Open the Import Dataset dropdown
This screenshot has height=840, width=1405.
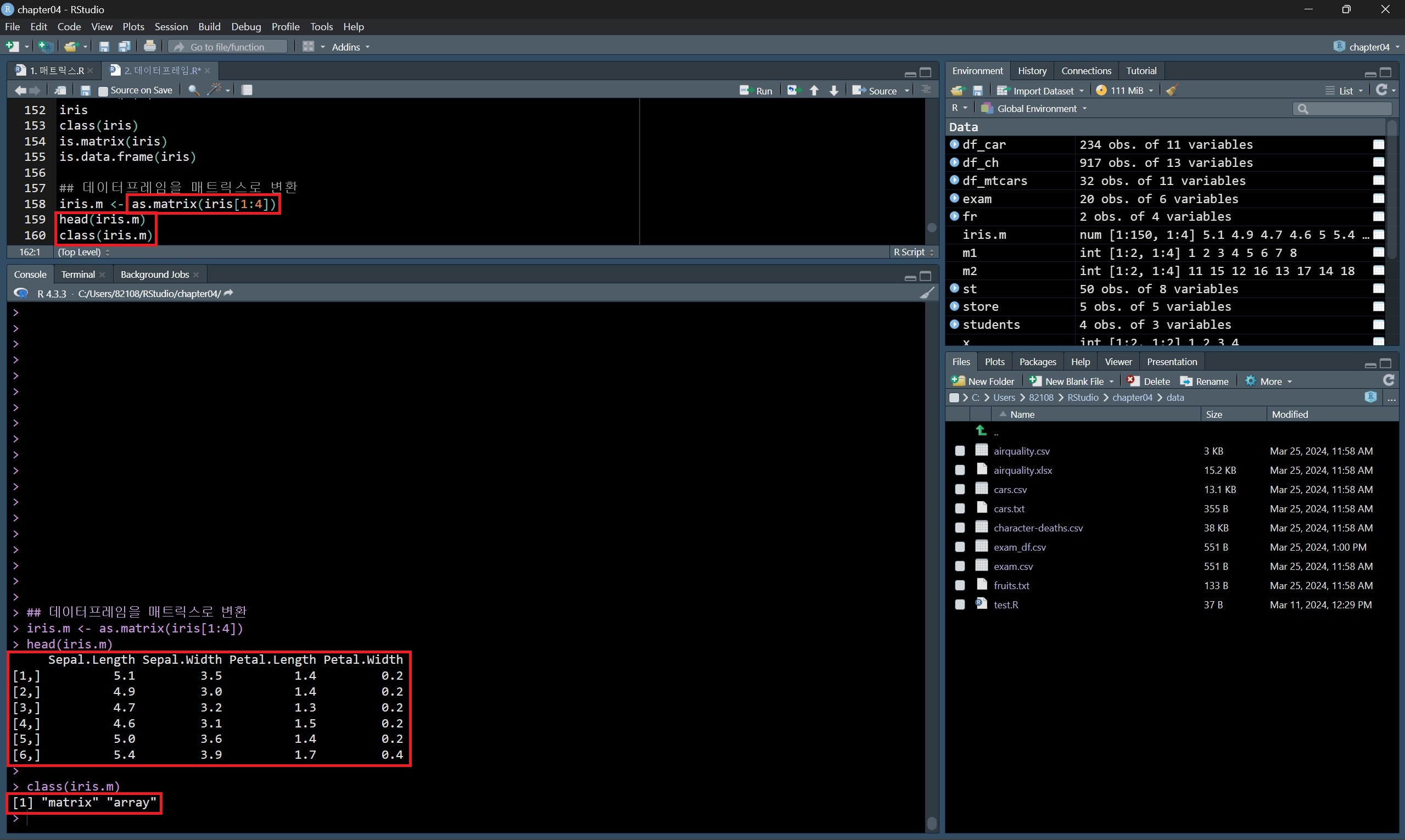tap(1041, 91)
